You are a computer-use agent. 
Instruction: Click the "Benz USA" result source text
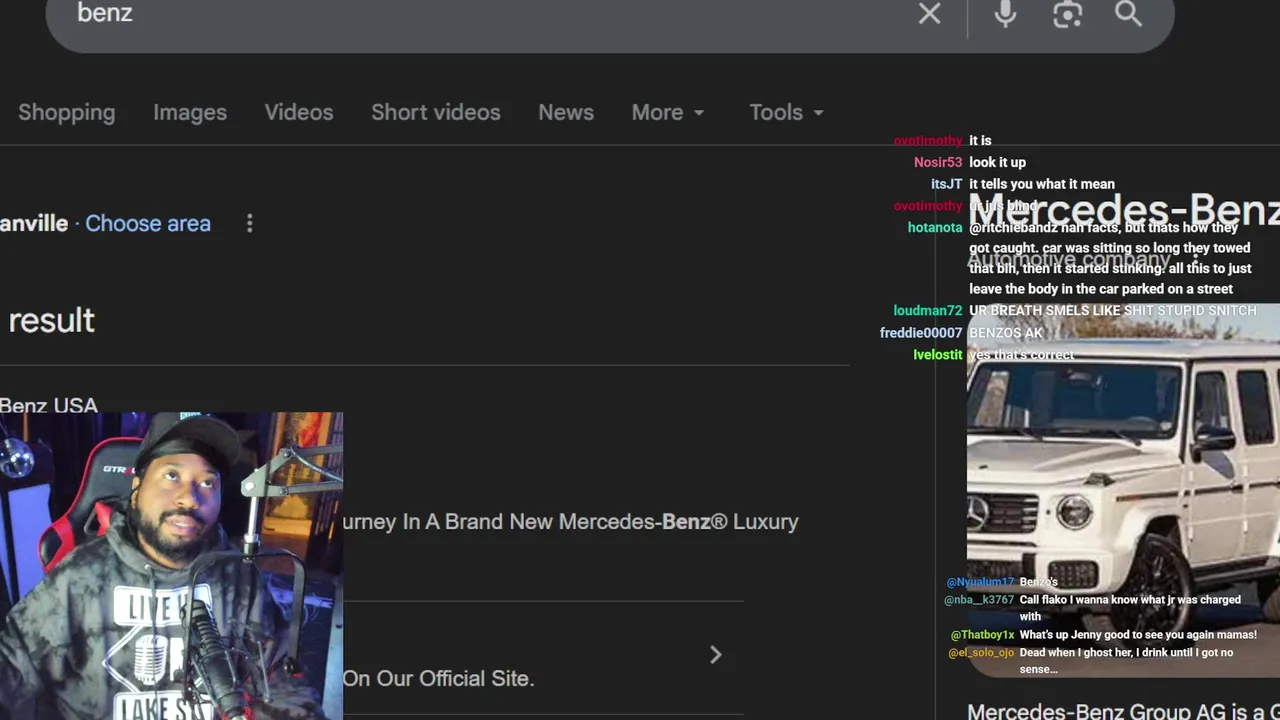[x=49, y=405]
